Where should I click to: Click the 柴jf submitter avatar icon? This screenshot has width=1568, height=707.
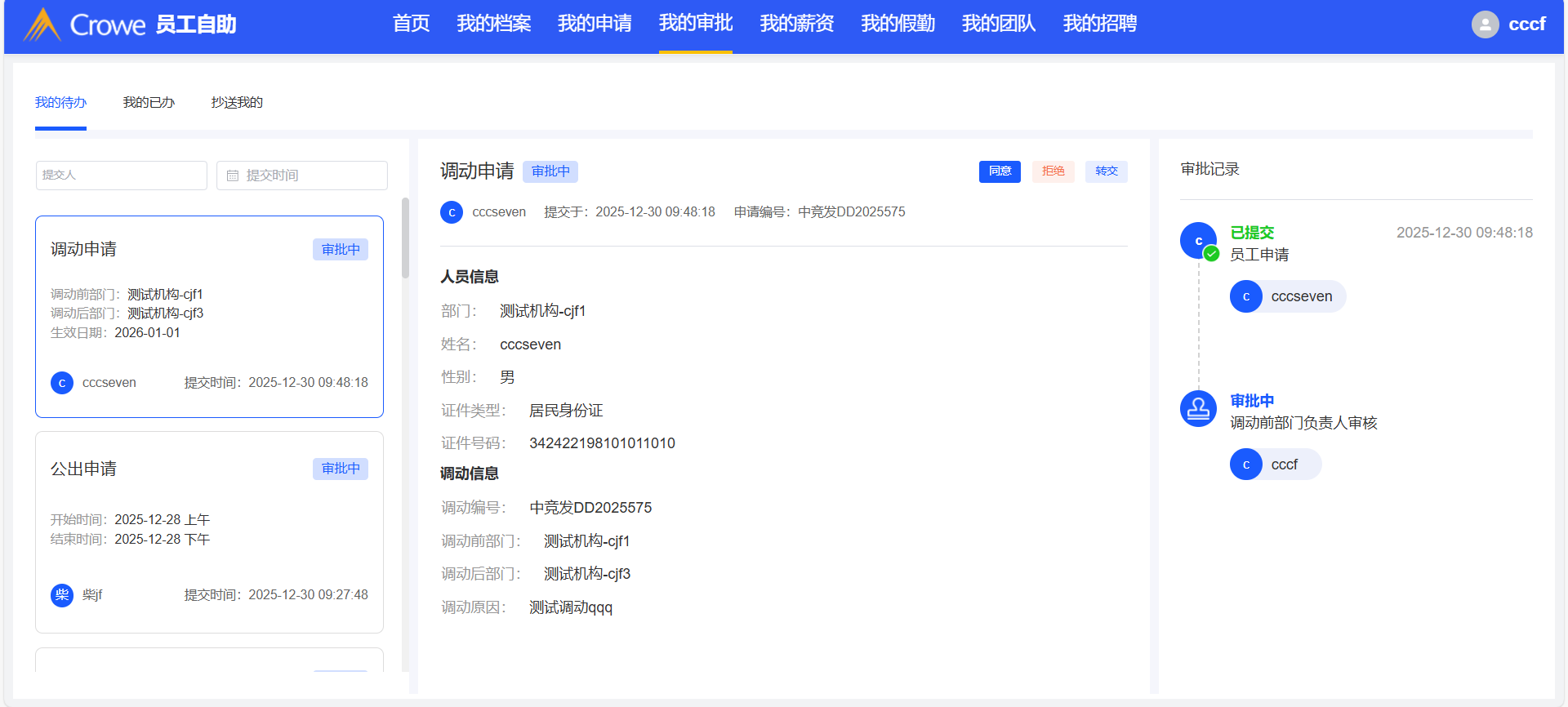click(62, 595)
